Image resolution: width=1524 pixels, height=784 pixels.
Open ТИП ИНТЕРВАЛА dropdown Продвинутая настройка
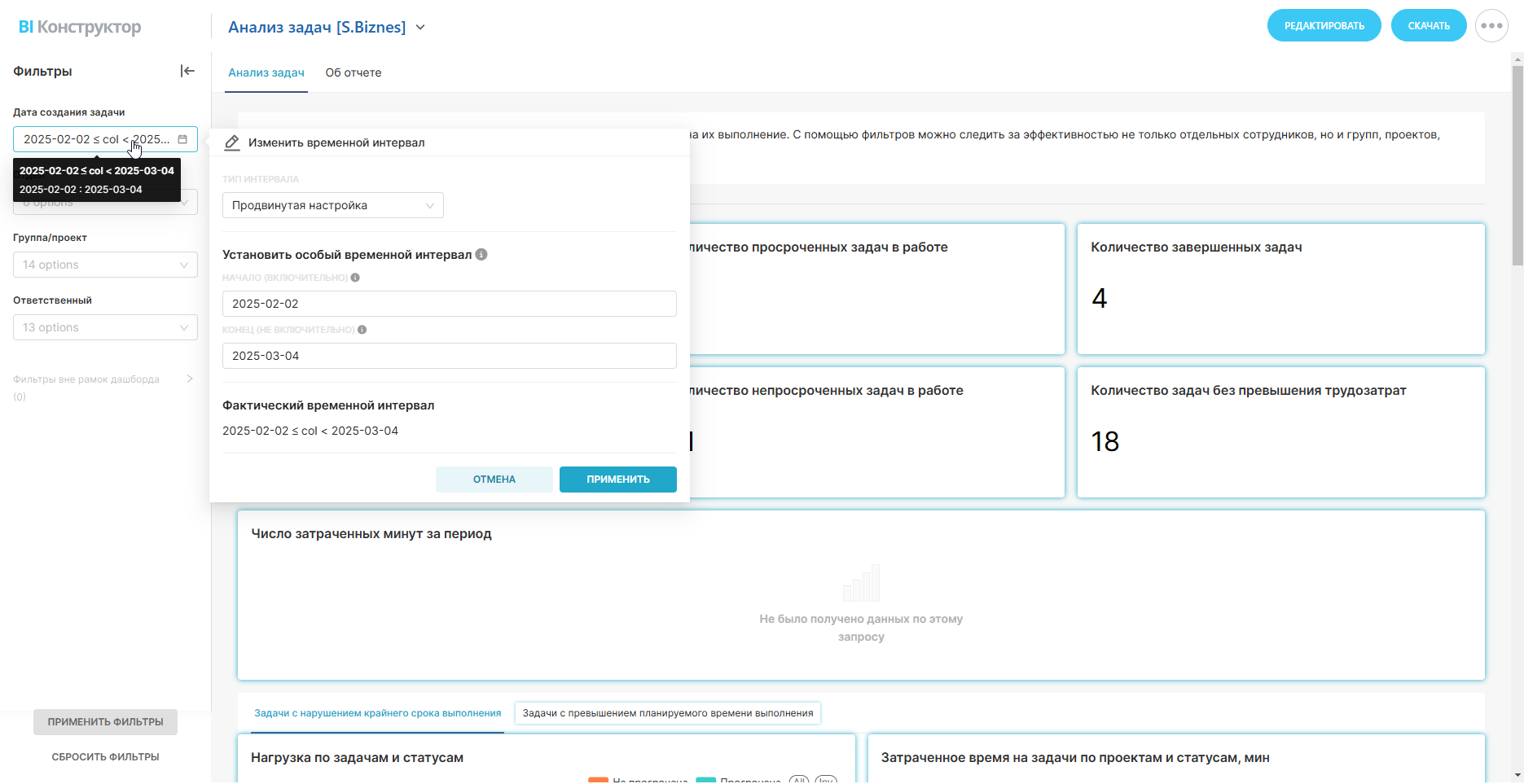[x=333, y=205]
